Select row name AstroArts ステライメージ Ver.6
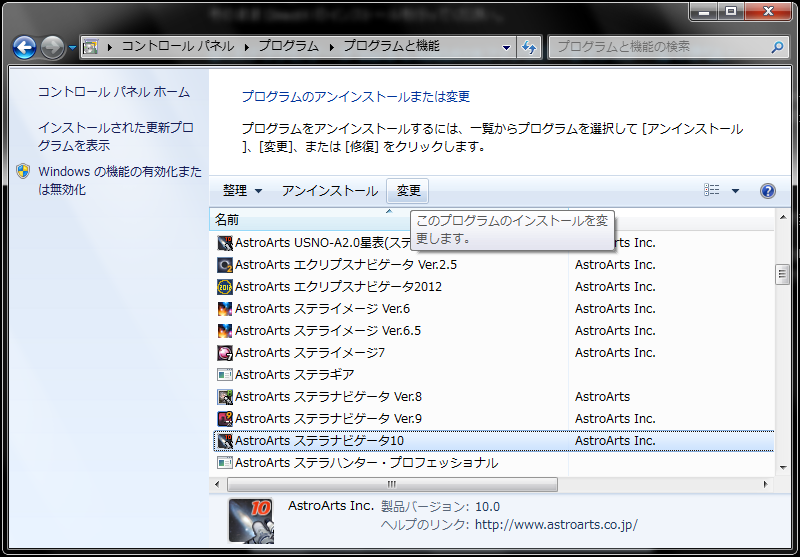The width and height of the screenshot is (800, 557). pos(322,309)
